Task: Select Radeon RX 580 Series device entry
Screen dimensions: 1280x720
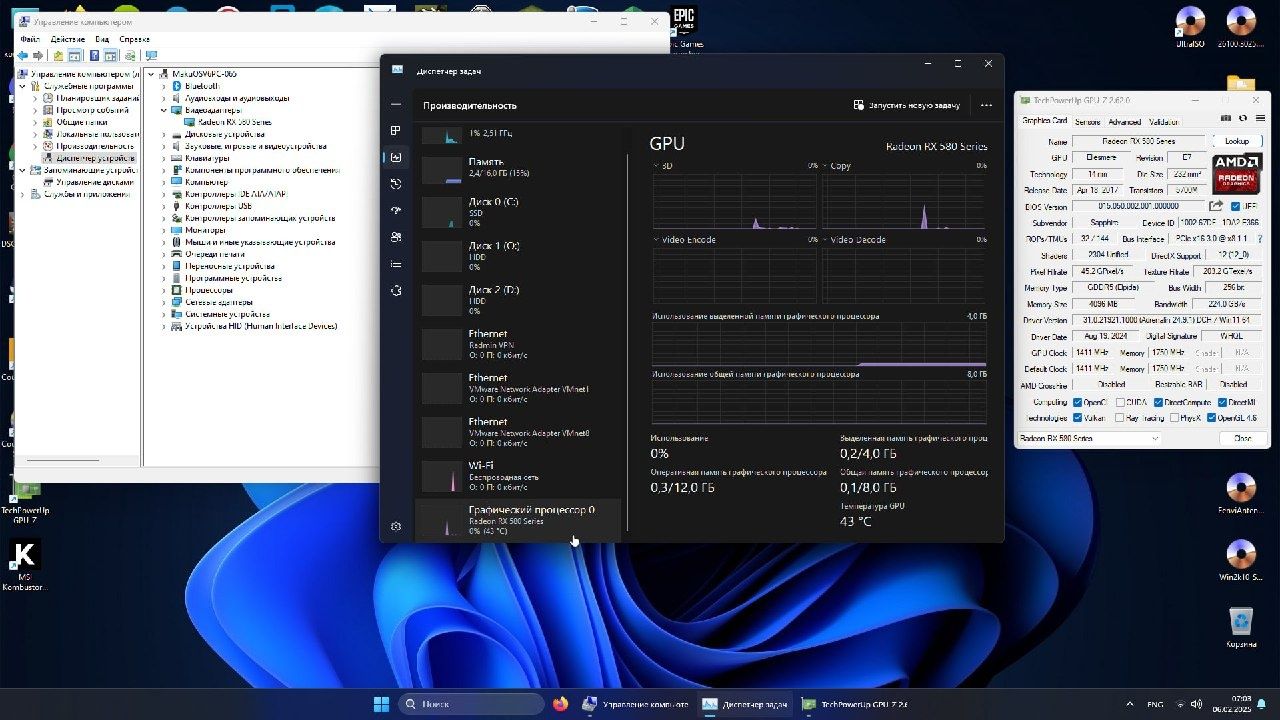Action: coord(227,122)
